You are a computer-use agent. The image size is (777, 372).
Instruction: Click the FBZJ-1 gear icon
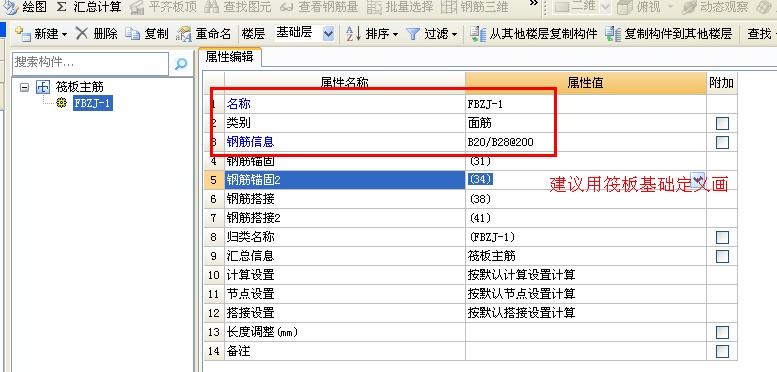[x=62, y=103]
